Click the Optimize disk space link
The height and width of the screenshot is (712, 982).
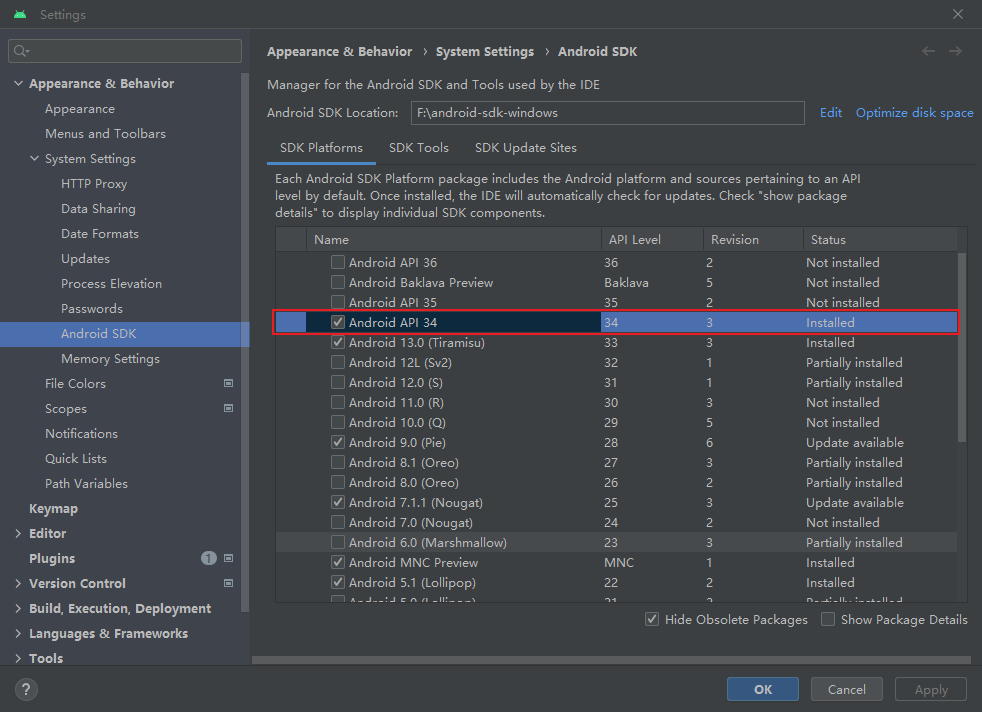coord(914,113)
